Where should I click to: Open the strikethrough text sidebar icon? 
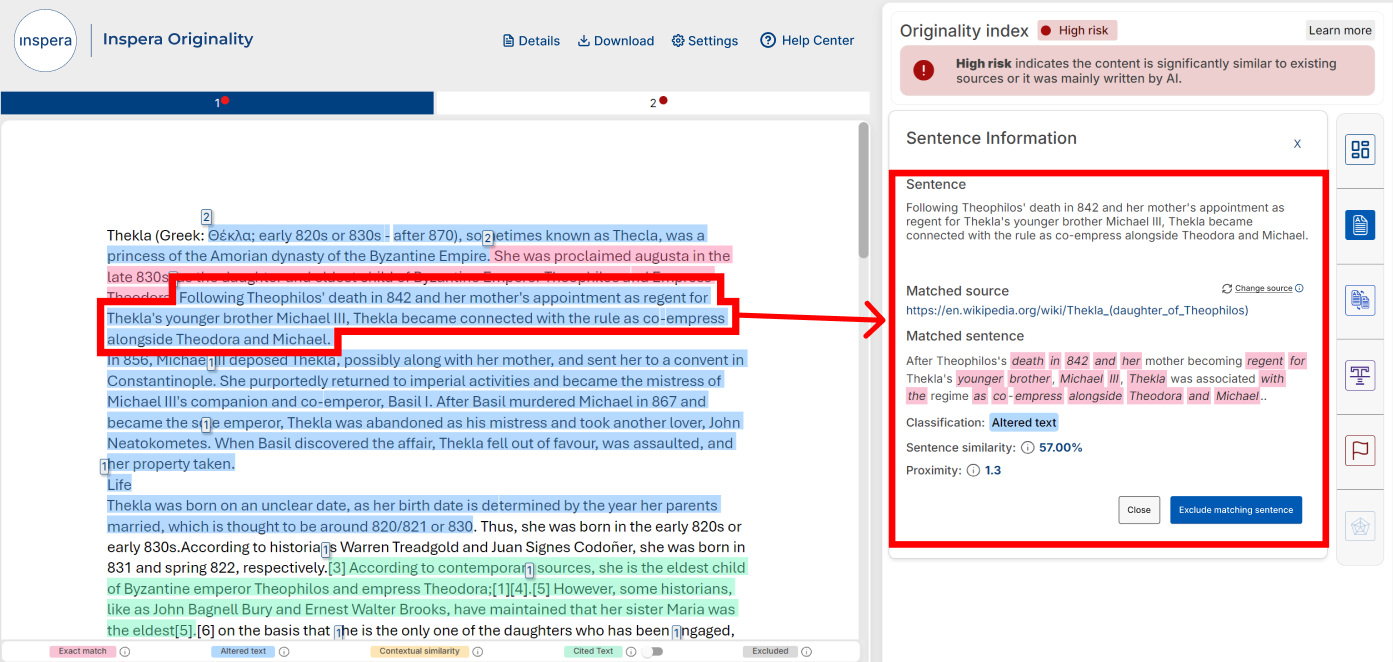[x=1359, y=375]
